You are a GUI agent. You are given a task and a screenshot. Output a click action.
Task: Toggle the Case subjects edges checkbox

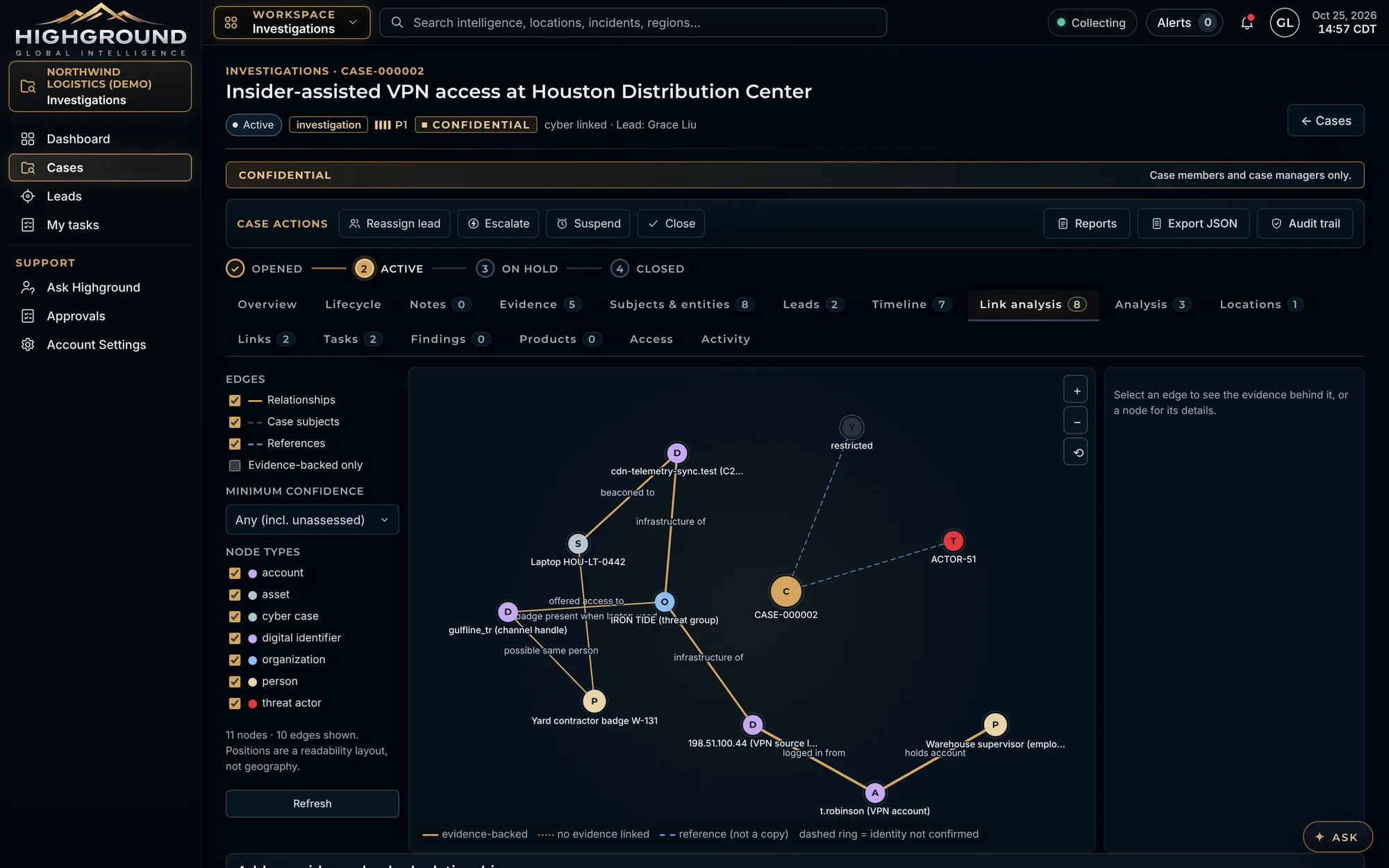pos(235,422)
